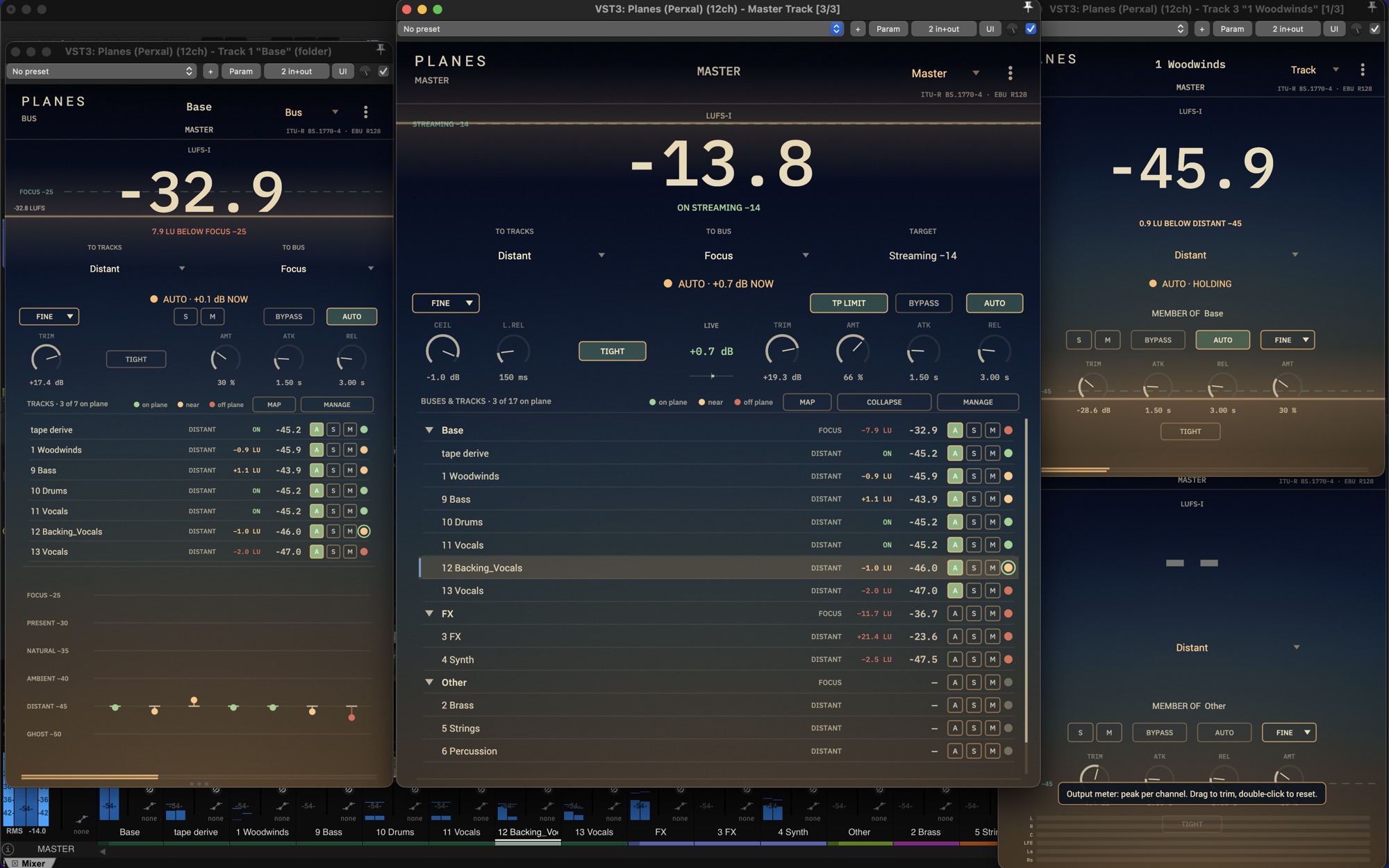This screenshot has height=868, width=1389.
Task: Click the plus button in Master window toolbar
Action: tap(858, 29)
